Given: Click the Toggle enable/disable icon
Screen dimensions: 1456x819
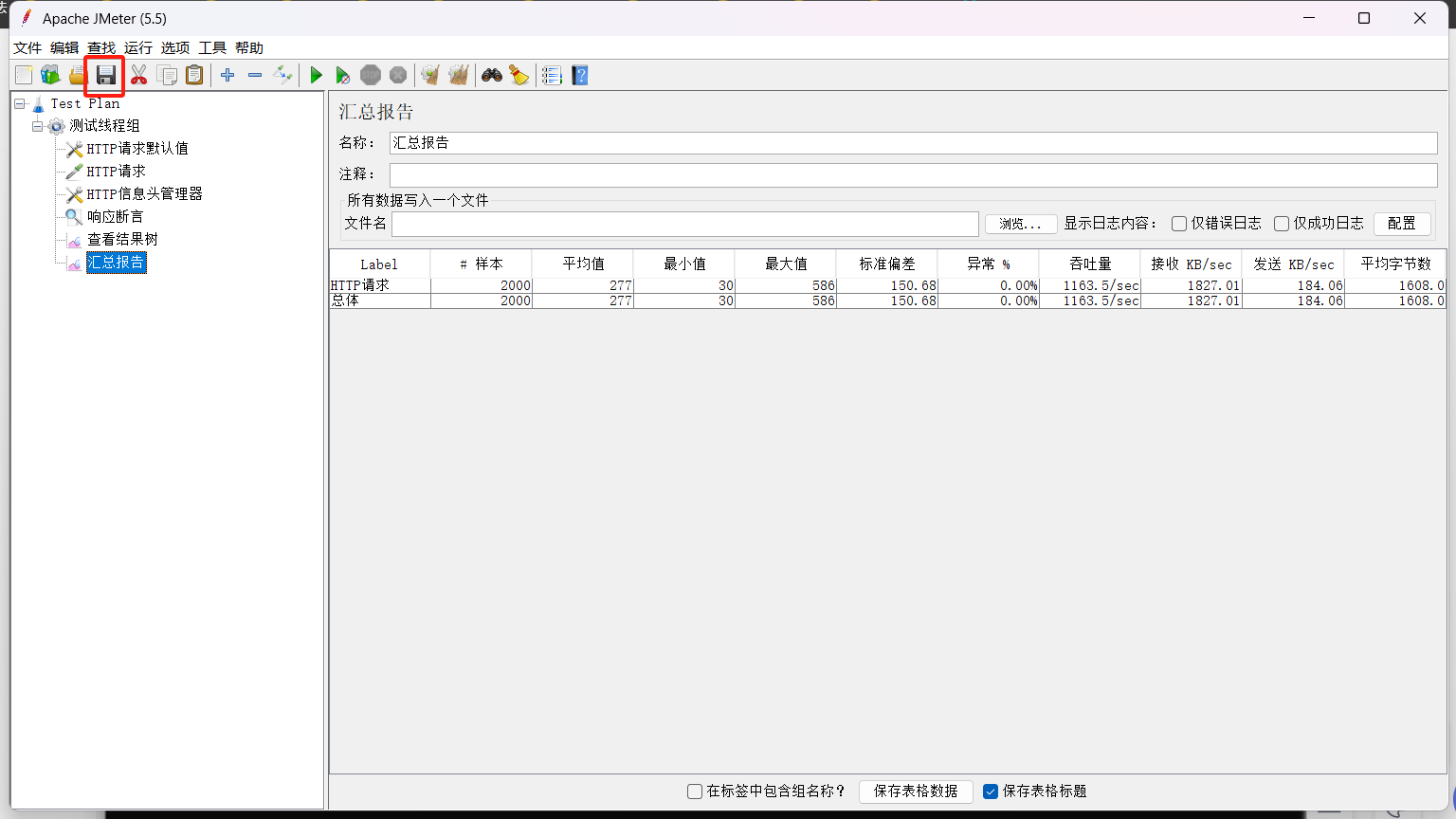Looking at the screenshot, I should tap(282, 75).
